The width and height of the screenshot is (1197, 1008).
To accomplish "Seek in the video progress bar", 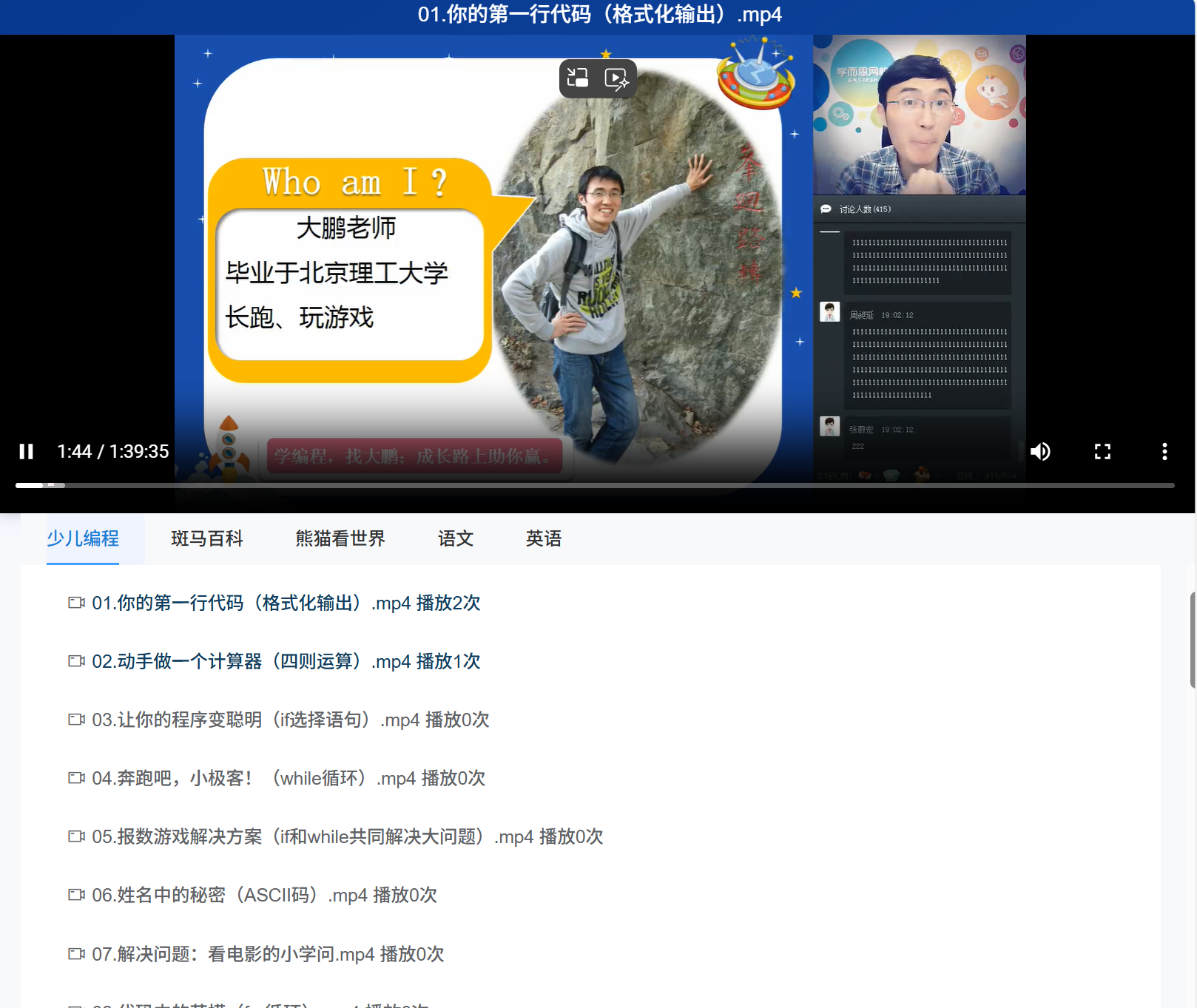I will tap(595, 485).
